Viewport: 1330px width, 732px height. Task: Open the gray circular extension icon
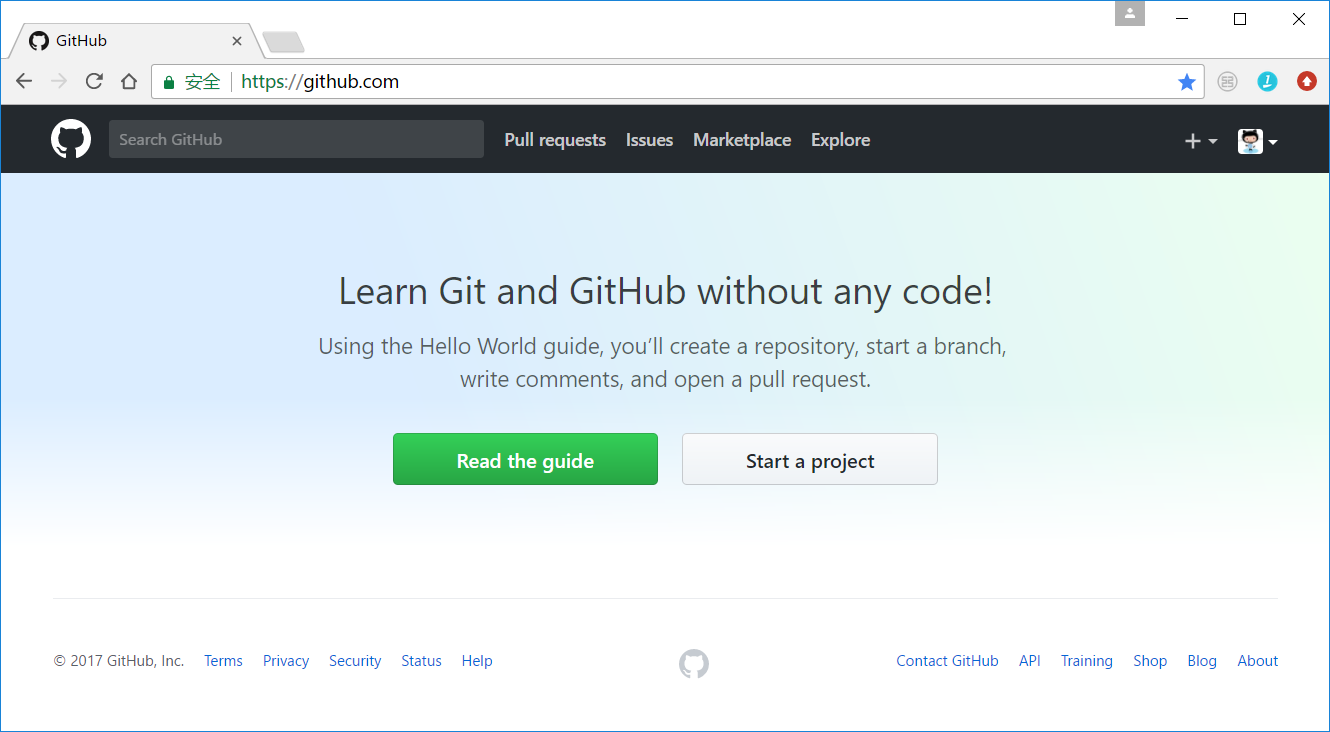1227,82
